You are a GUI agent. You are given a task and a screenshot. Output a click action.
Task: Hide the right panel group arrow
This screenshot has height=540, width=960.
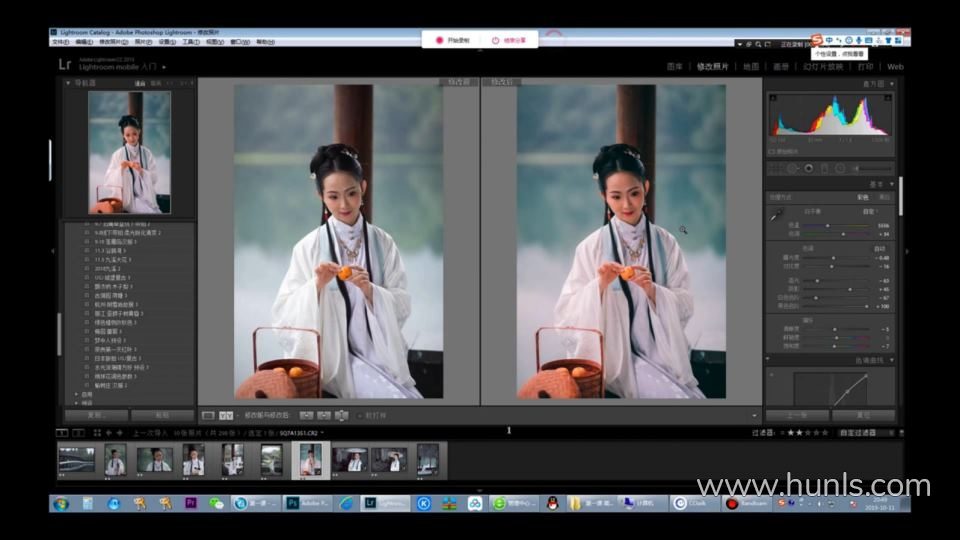(x=907, y=251)
